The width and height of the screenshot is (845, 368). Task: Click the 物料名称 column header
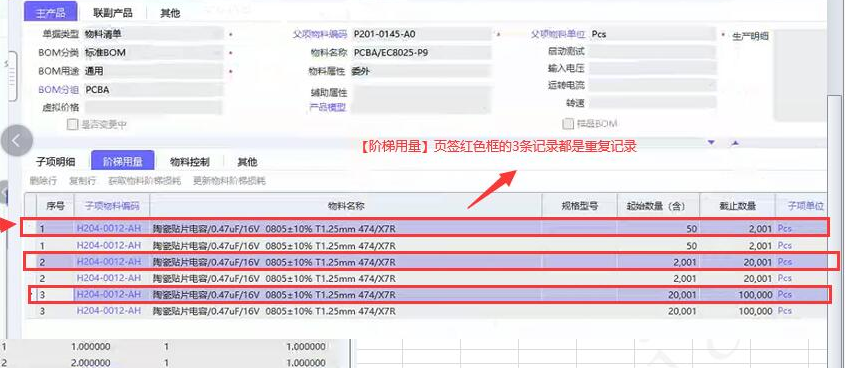[x=345, y=205]
